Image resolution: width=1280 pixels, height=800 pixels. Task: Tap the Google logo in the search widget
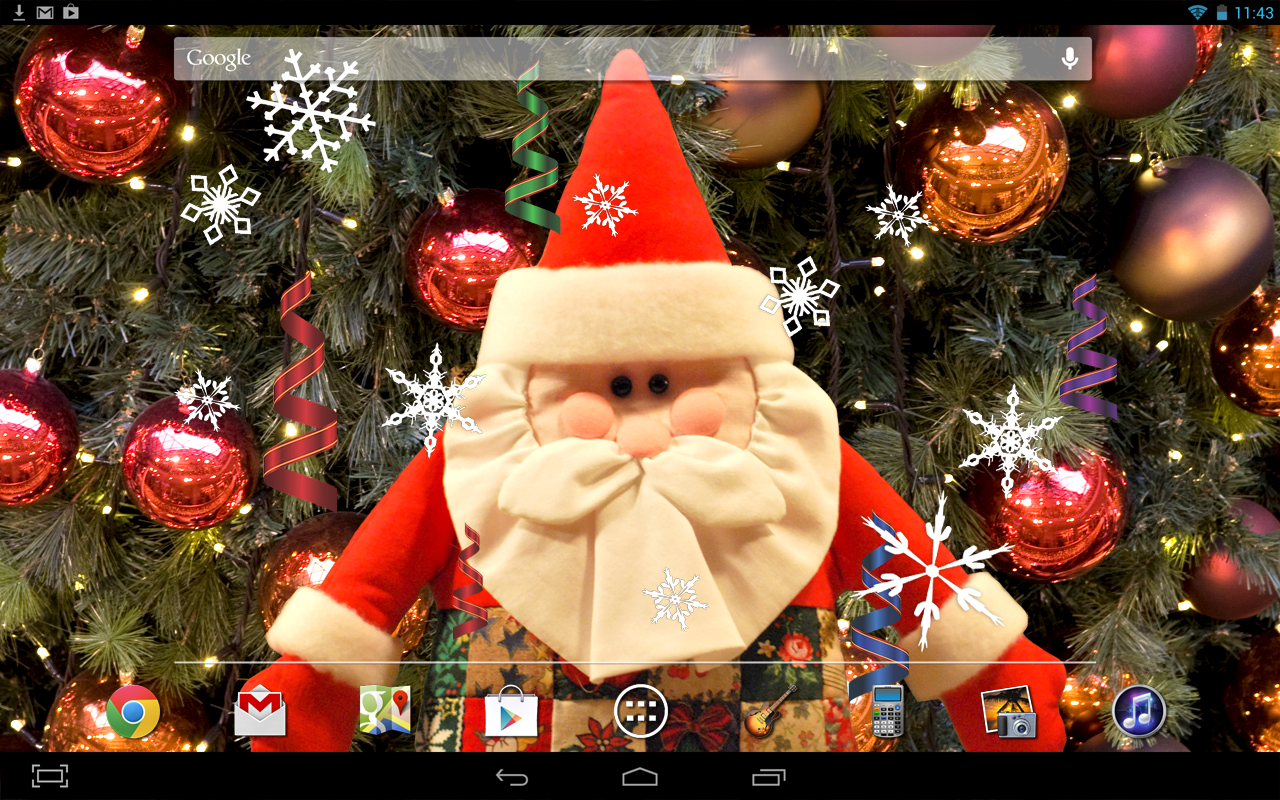218,59
